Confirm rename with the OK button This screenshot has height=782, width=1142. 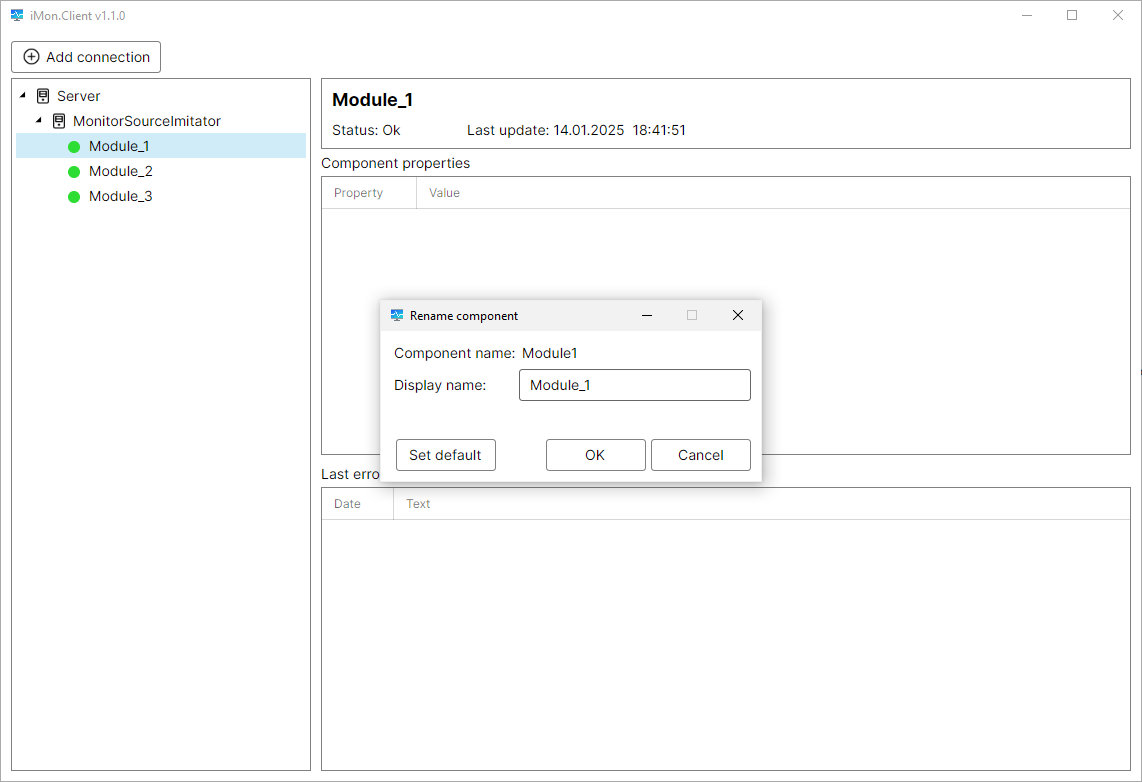[595, 455]
